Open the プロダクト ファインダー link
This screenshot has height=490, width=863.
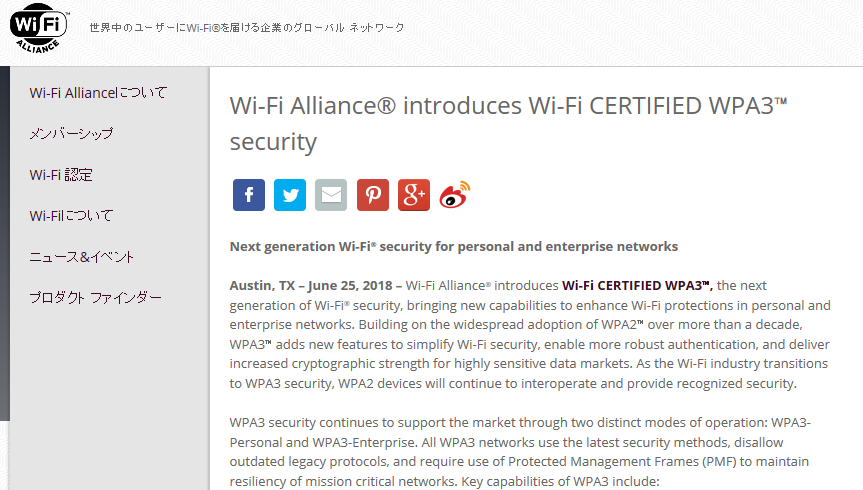click(x=96, y=298)
